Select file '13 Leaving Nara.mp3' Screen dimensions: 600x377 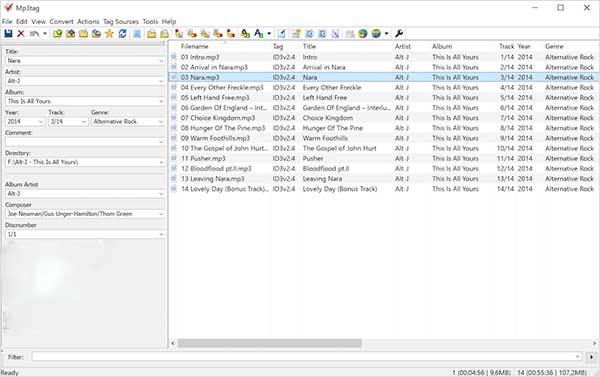click(x=212, y=179)
